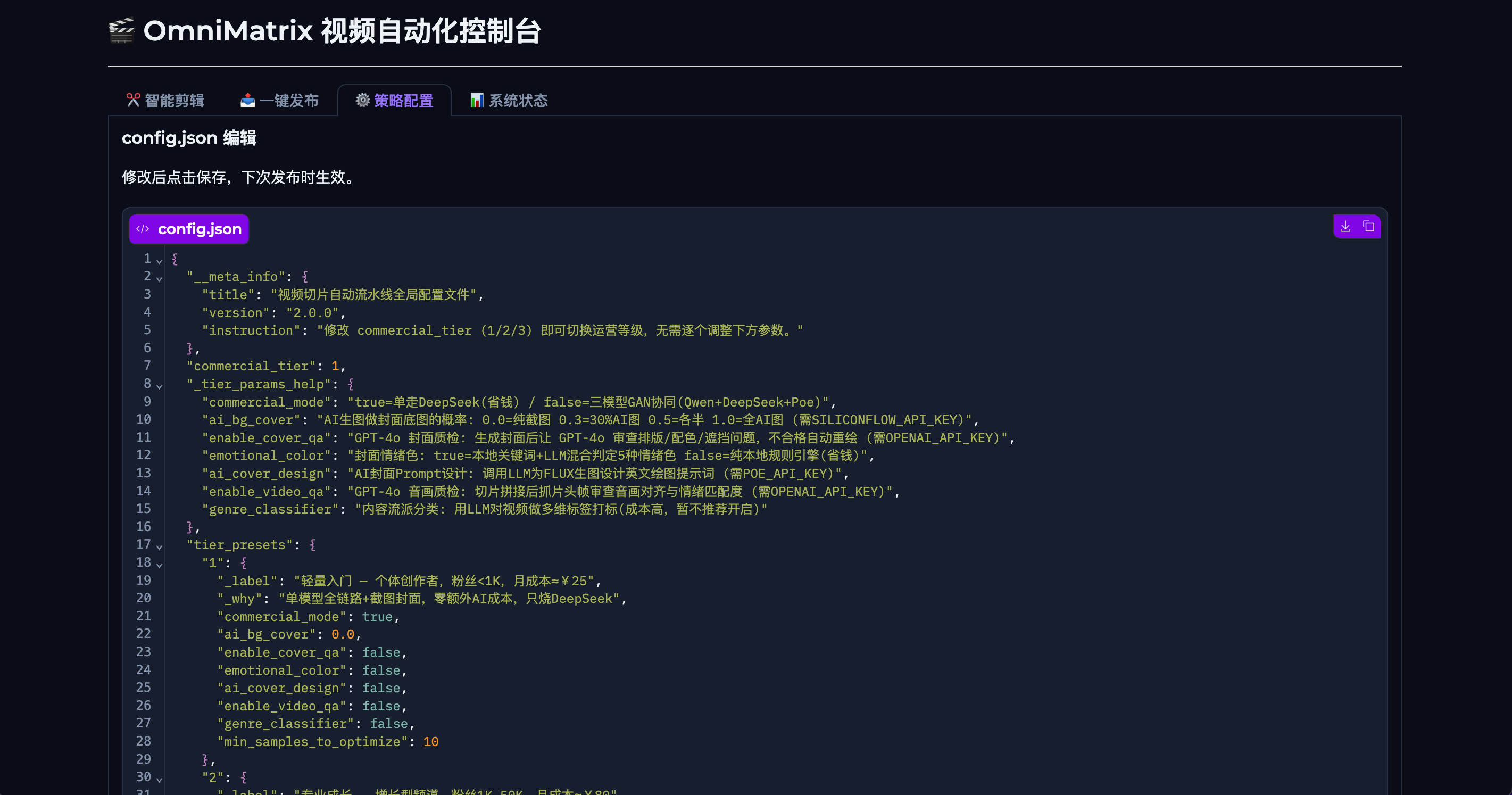The width and height of the screenshot is (1512, 795).
Task: Click line number 22 in the gutter
Action: (143, 634)
